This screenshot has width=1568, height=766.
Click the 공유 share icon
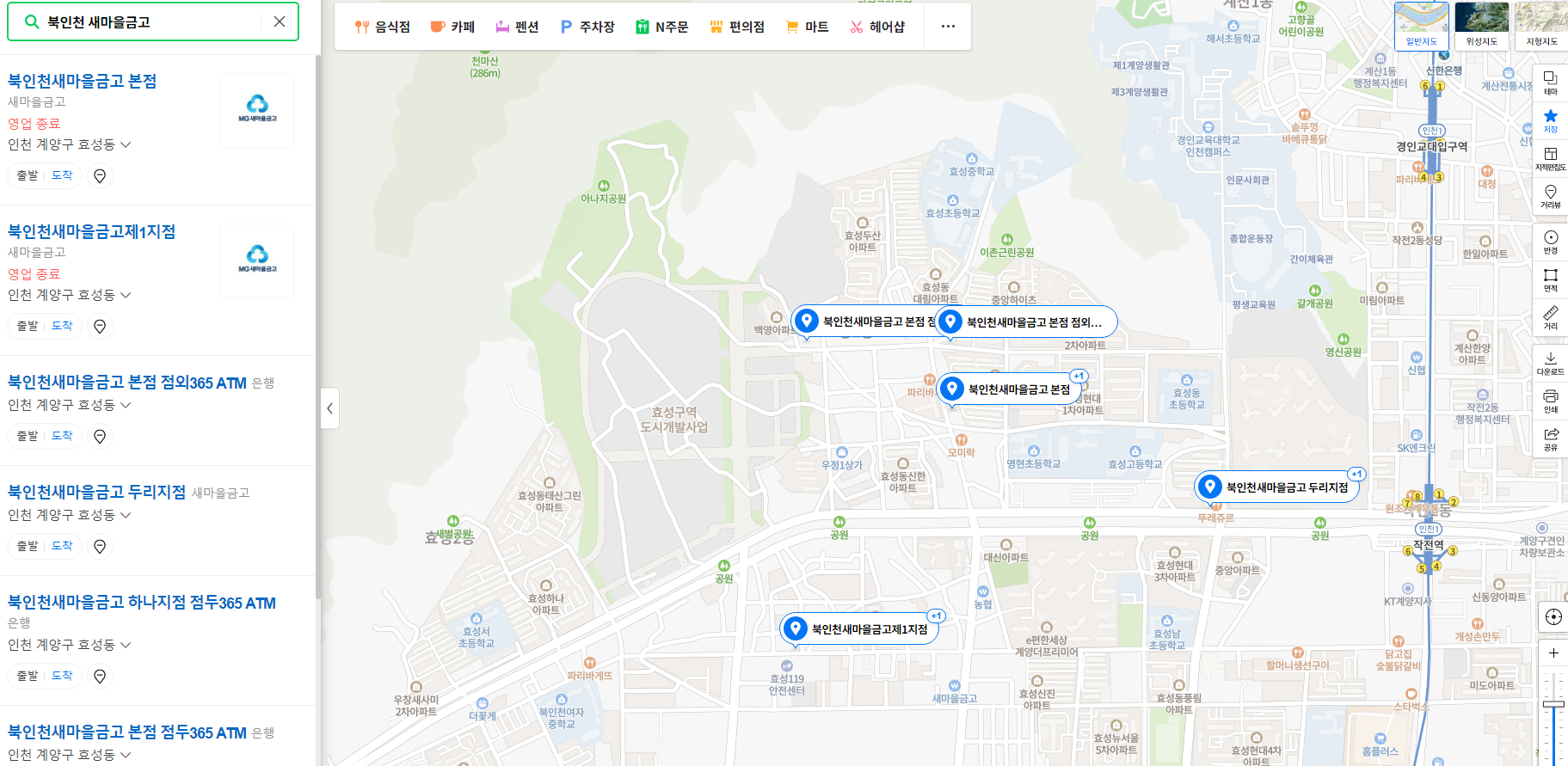point(1550,438)
